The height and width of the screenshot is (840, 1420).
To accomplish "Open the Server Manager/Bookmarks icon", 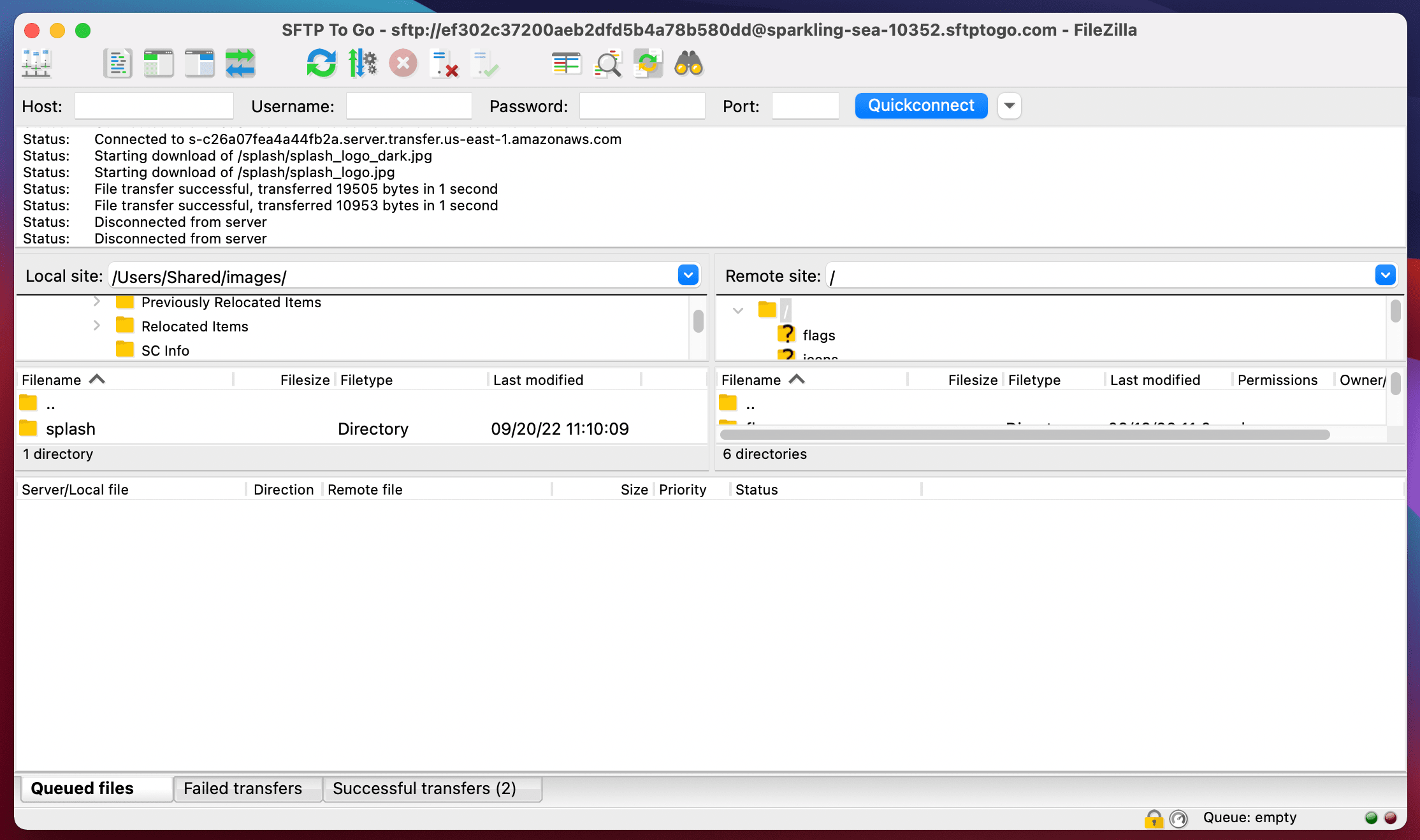I will [35, 64].
